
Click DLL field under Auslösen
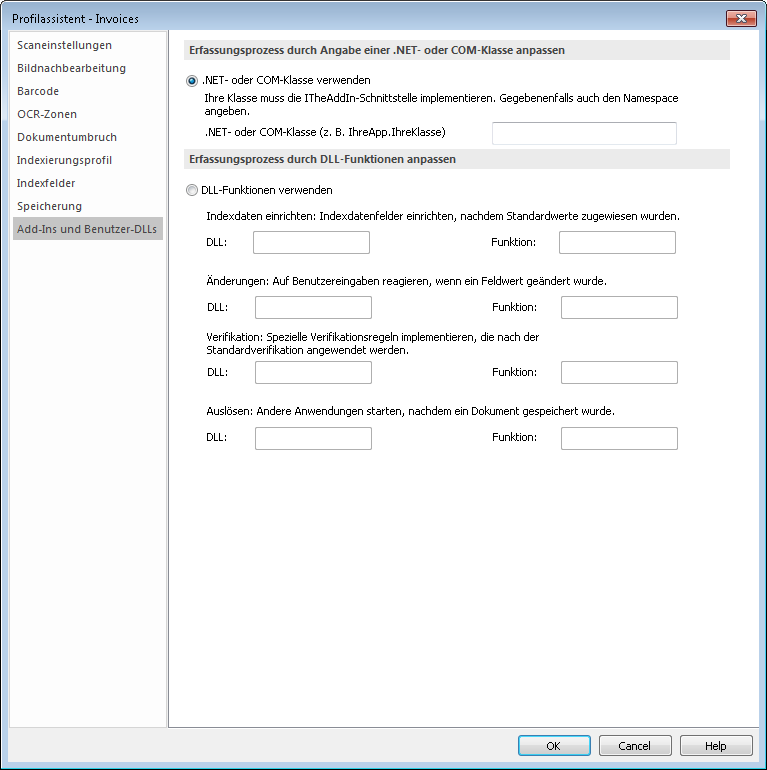(x=313, y=439)
